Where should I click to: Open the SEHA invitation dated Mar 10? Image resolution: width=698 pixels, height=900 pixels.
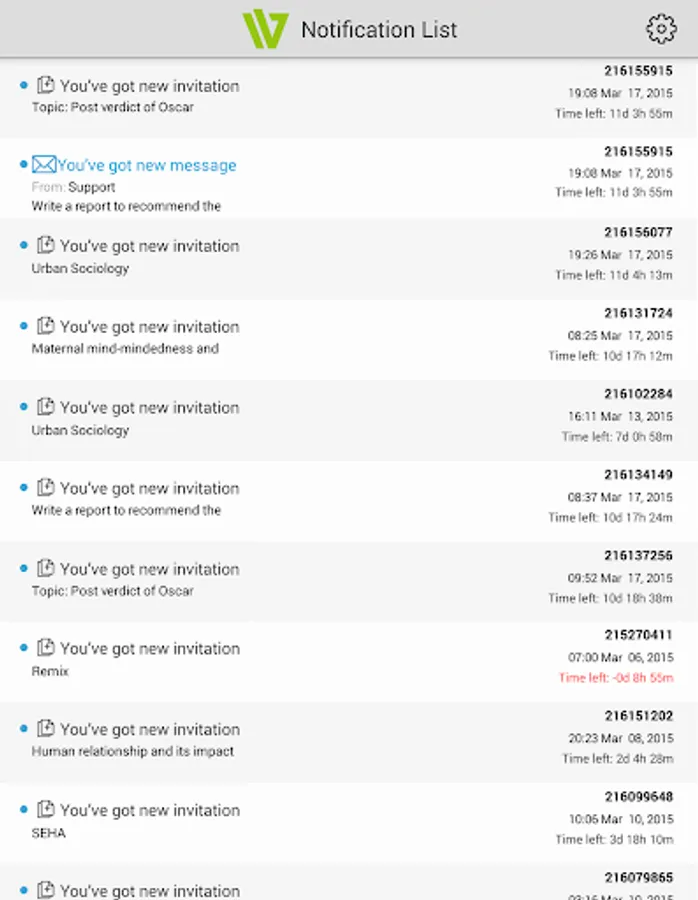(300, 820)
